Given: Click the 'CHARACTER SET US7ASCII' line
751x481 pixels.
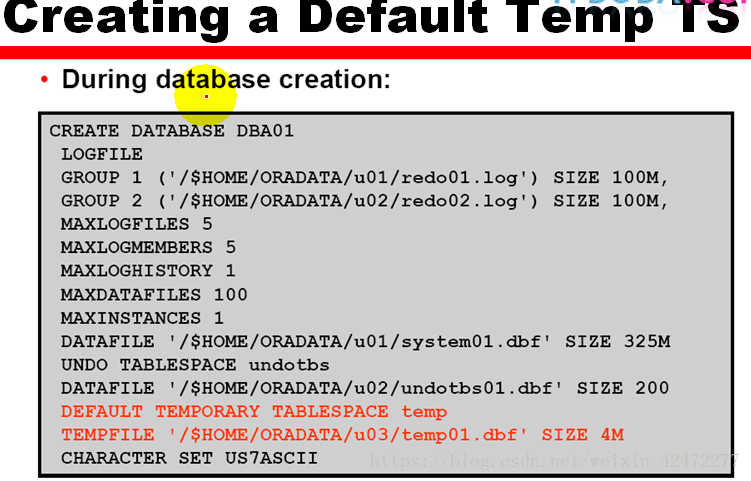Looking at the screenshot, I should pos(189,458).
